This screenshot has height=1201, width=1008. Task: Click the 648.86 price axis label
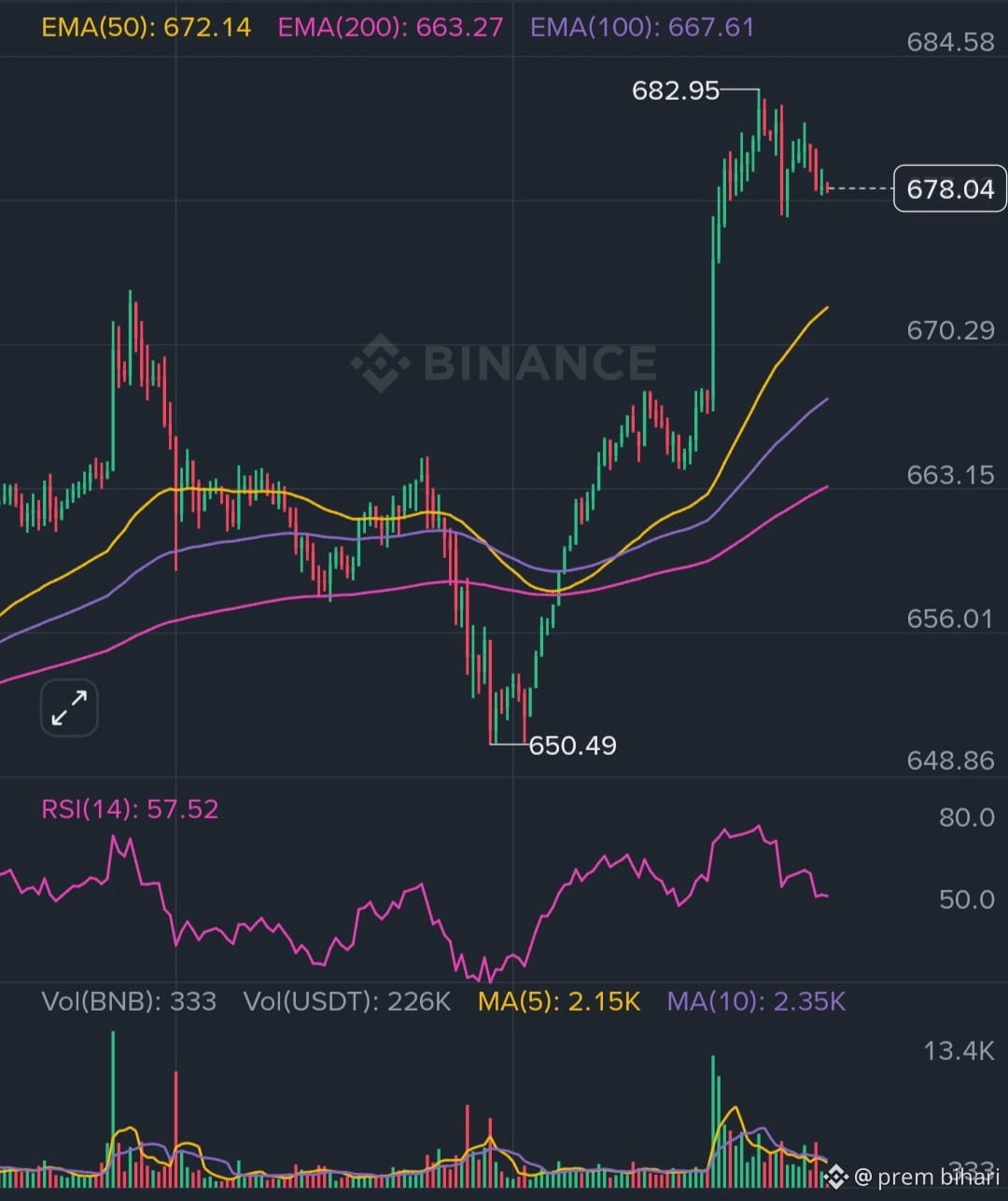(x=950, y=761)
